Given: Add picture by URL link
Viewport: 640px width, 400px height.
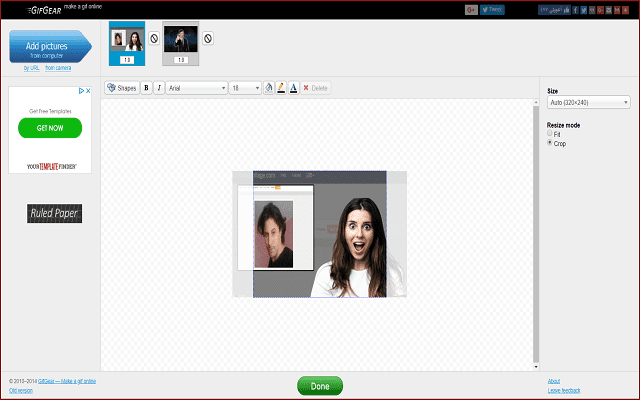Looking at the screenshot, I should pyautogui.click(x=31, y=68).
